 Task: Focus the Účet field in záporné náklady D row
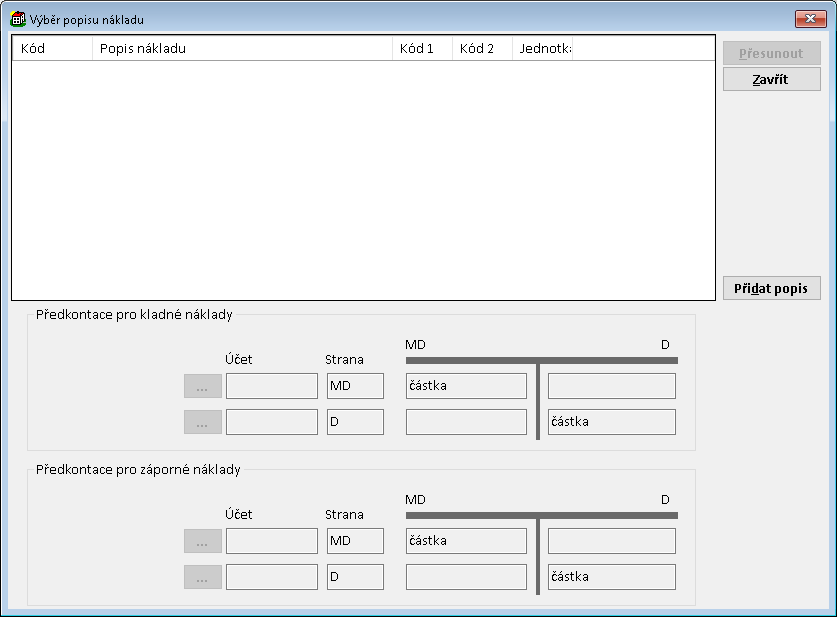[271, 577]
